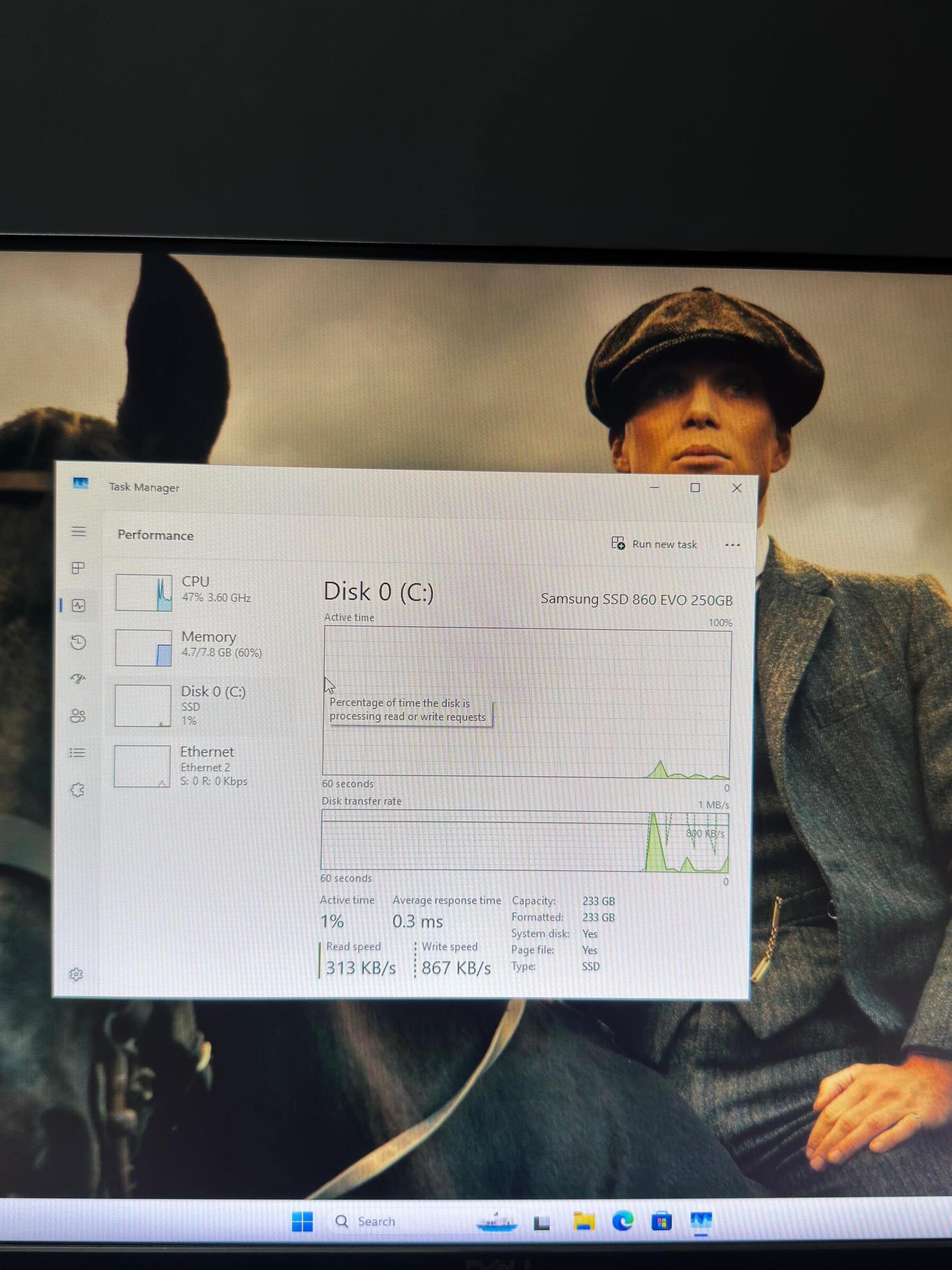952x1270 pixels.
Task: Open the Processes page in sidebar
Action: click(x=79, y=568)
